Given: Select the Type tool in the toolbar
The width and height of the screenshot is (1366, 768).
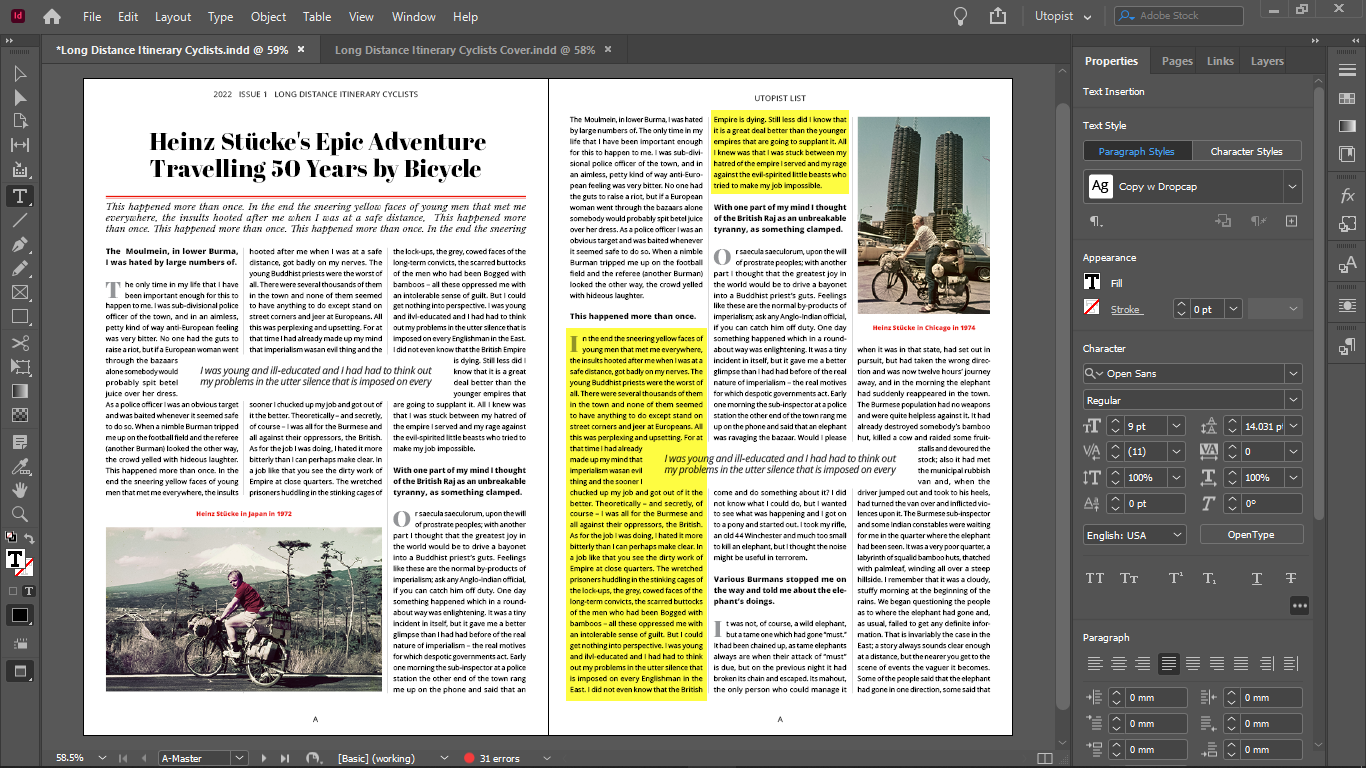Looking at the screenshot, I should pyautogui.click(x=18, y=197).
